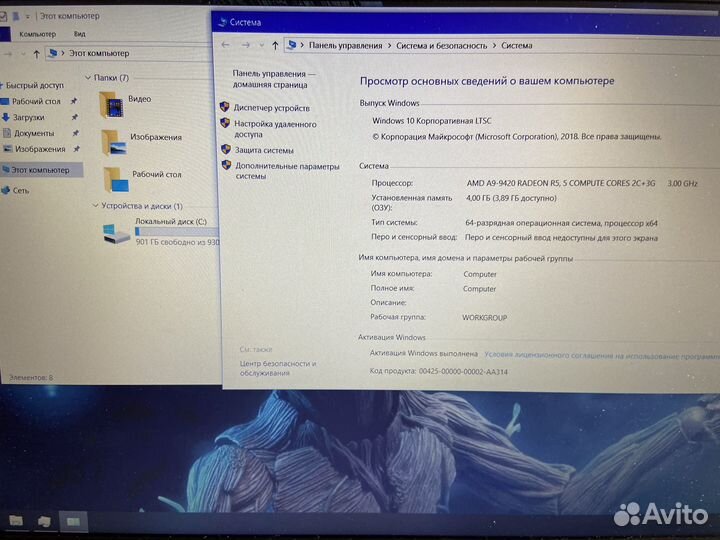Click Explorer title bar properties checkbox icon
The image size is (720, 540).
pyautogui.click(x=3, y=17)
